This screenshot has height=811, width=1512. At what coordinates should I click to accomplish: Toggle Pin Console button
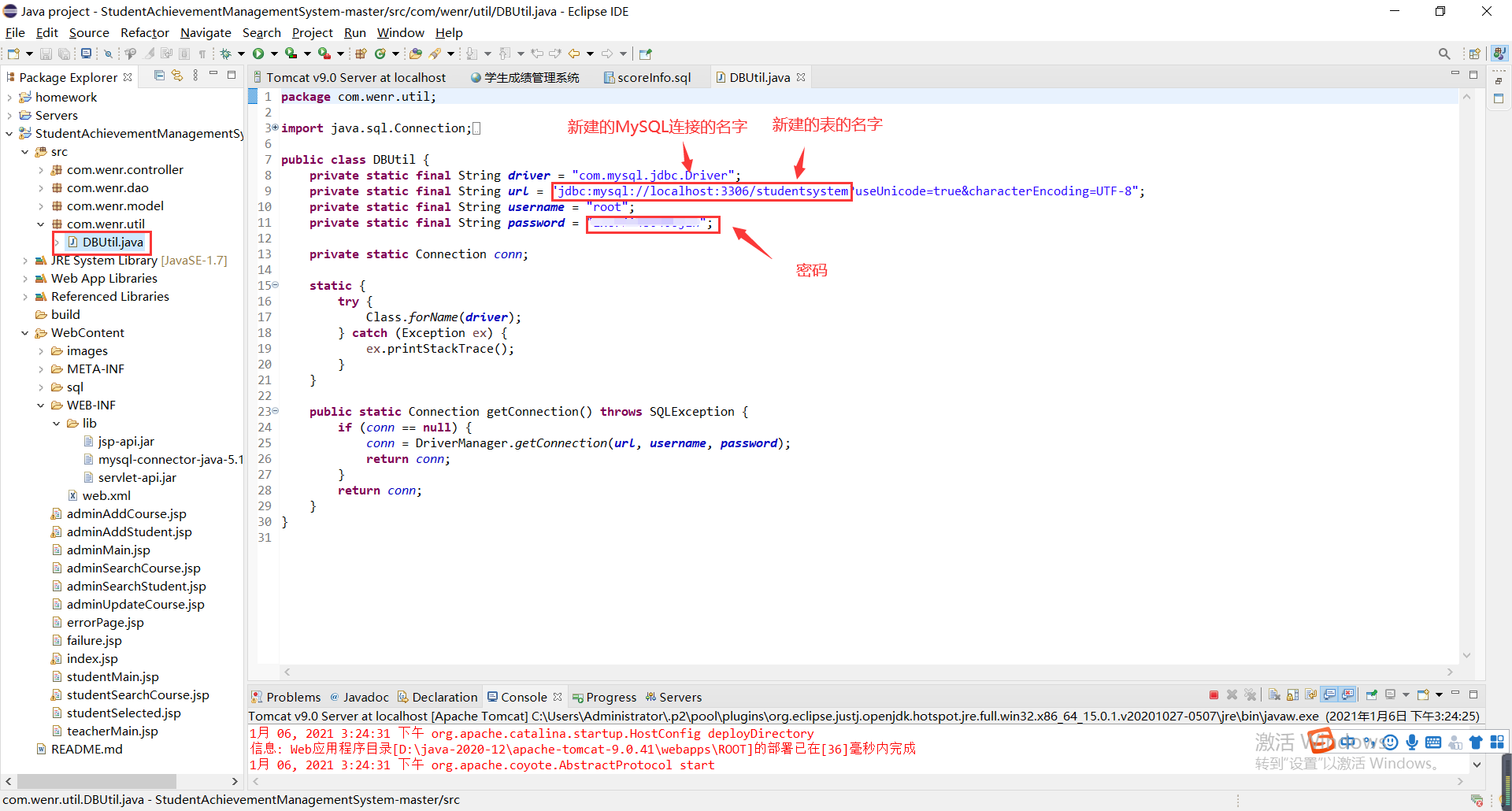[1372, 694]
